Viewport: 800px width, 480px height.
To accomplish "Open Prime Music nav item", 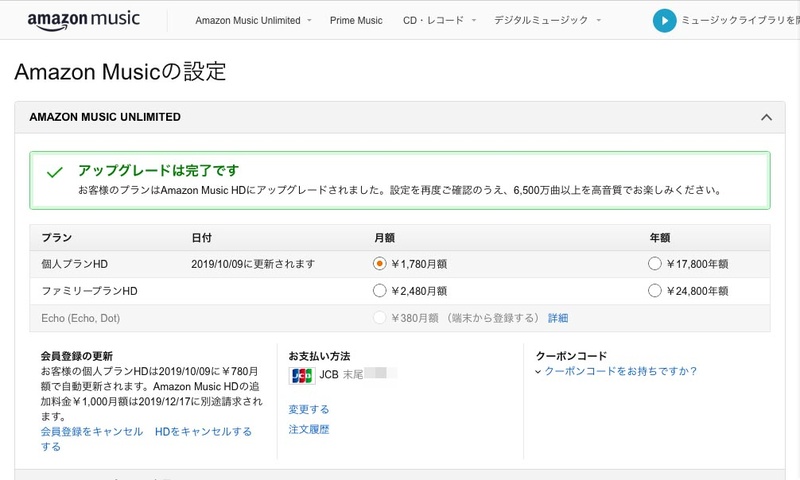I will pos(356,20).
